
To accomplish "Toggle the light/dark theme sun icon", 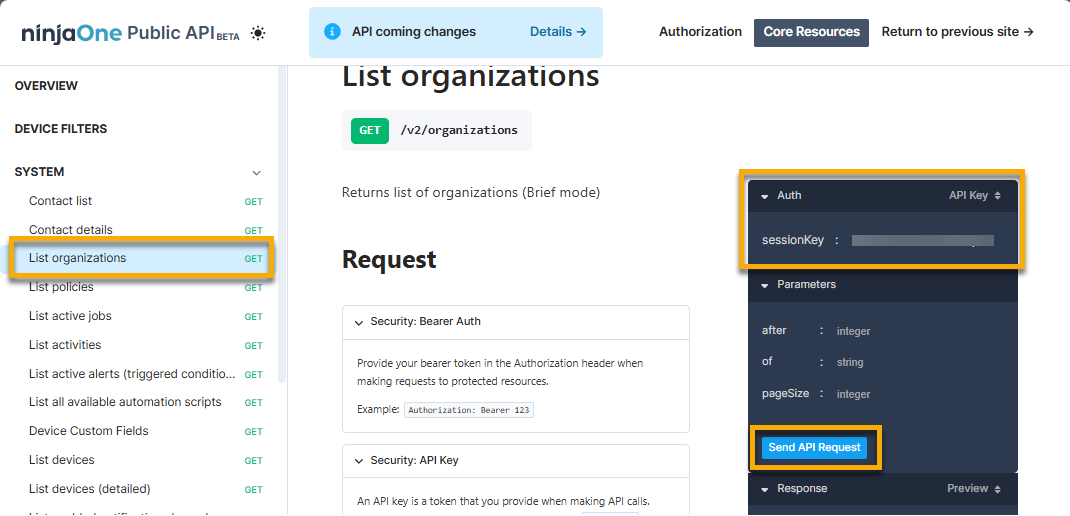I will click(x=258, y=33).
